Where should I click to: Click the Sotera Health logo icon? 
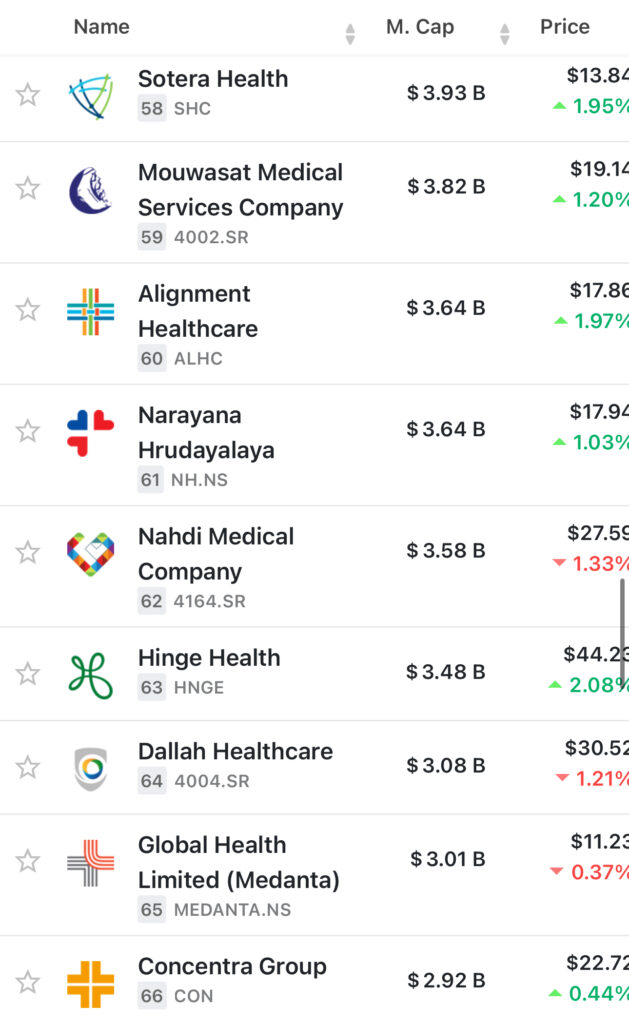click(91, 96)
